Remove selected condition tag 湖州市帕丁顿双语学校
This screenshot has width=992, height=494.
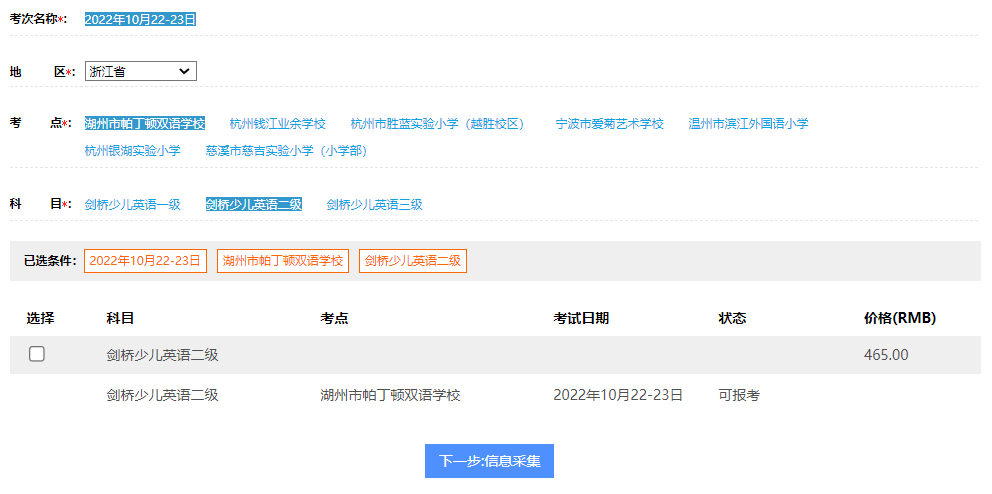283,261
